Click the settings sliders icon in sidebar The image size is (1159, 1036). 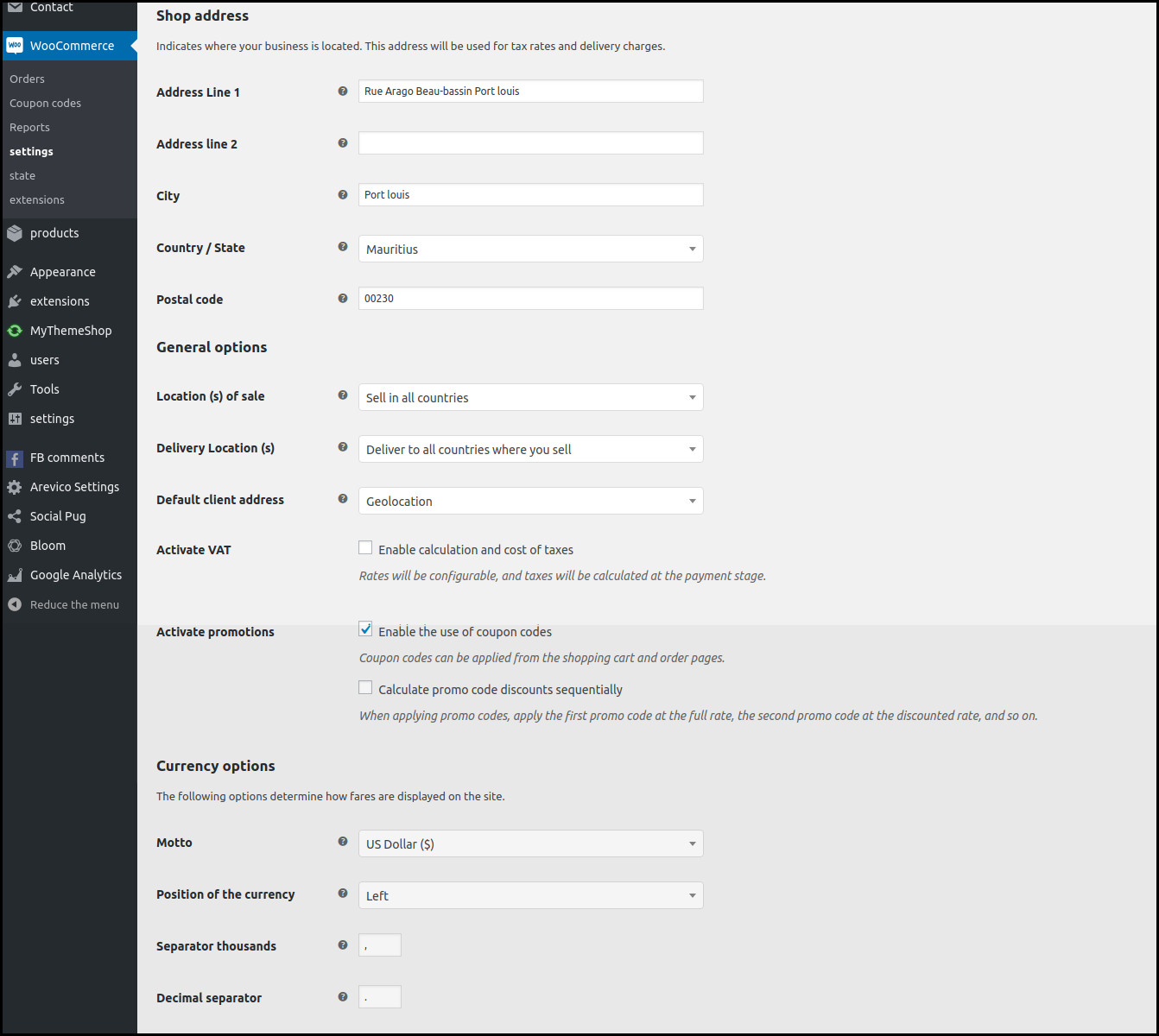tap(15, 419)
